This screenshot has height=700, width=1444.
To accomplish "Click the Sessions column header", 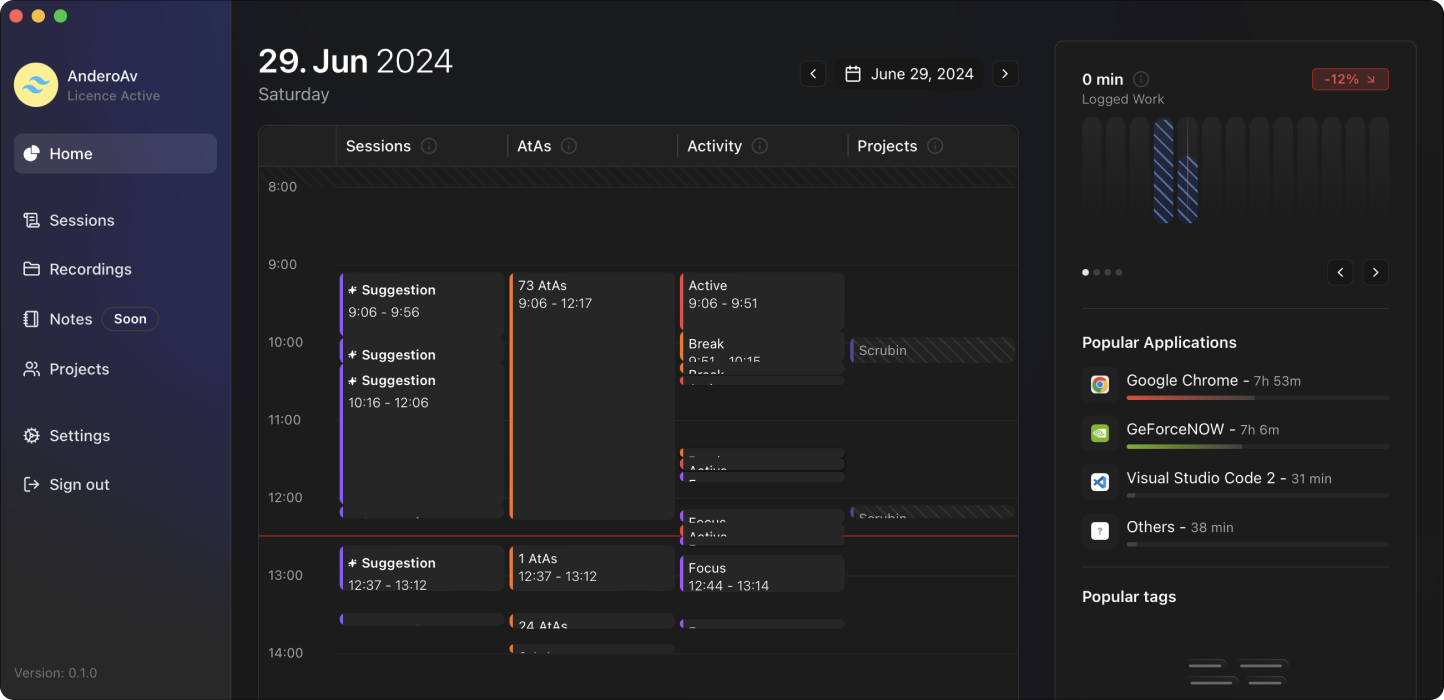I will (378, 146).
